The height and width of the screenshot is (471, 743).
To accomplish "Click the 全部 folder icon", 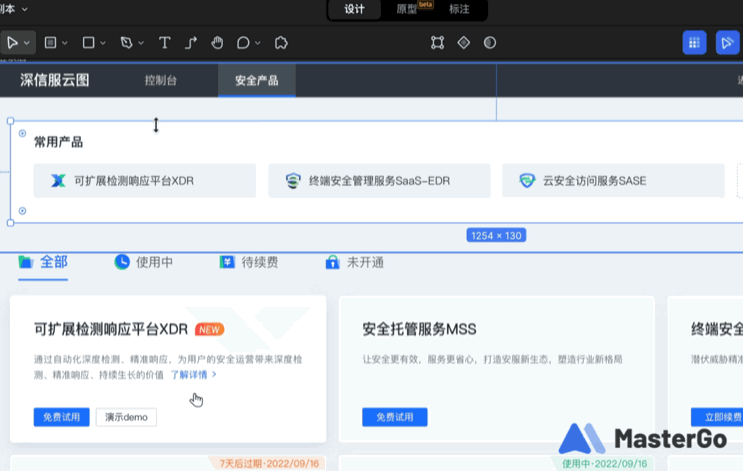I will 26,262.
